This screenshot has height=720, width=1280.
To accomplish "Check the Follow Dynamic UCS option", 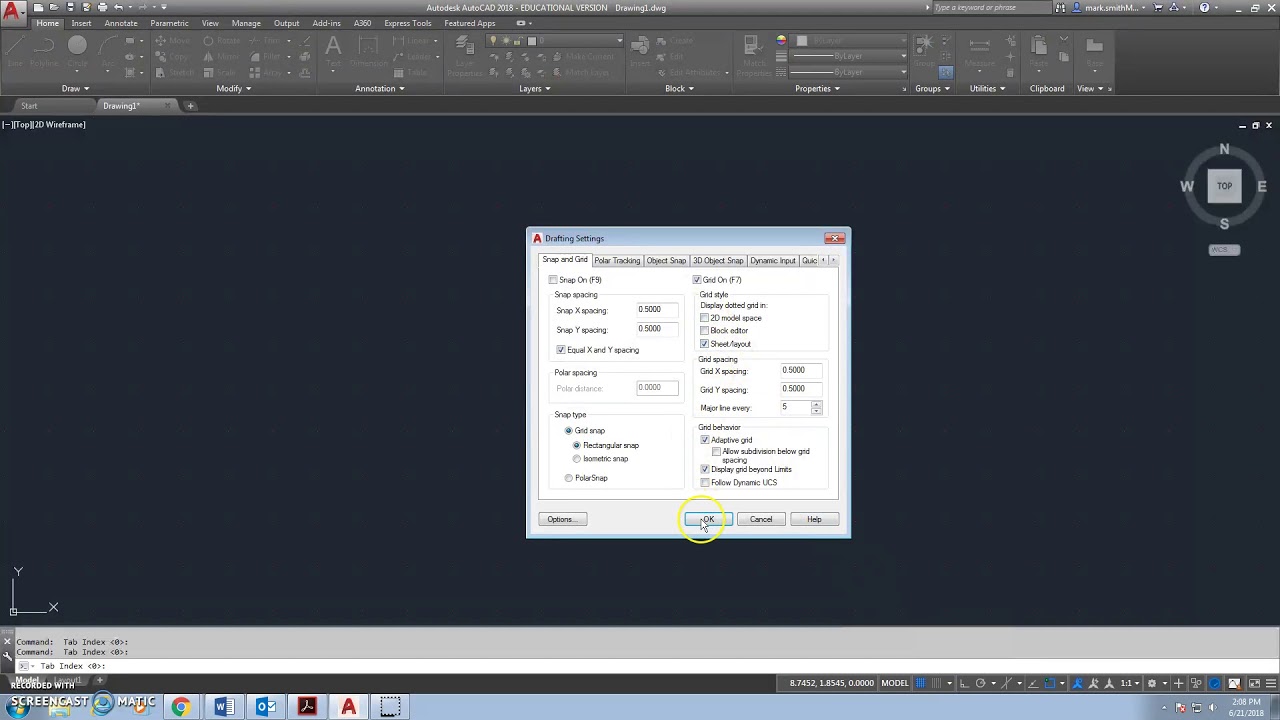I will tap(705, 483).
